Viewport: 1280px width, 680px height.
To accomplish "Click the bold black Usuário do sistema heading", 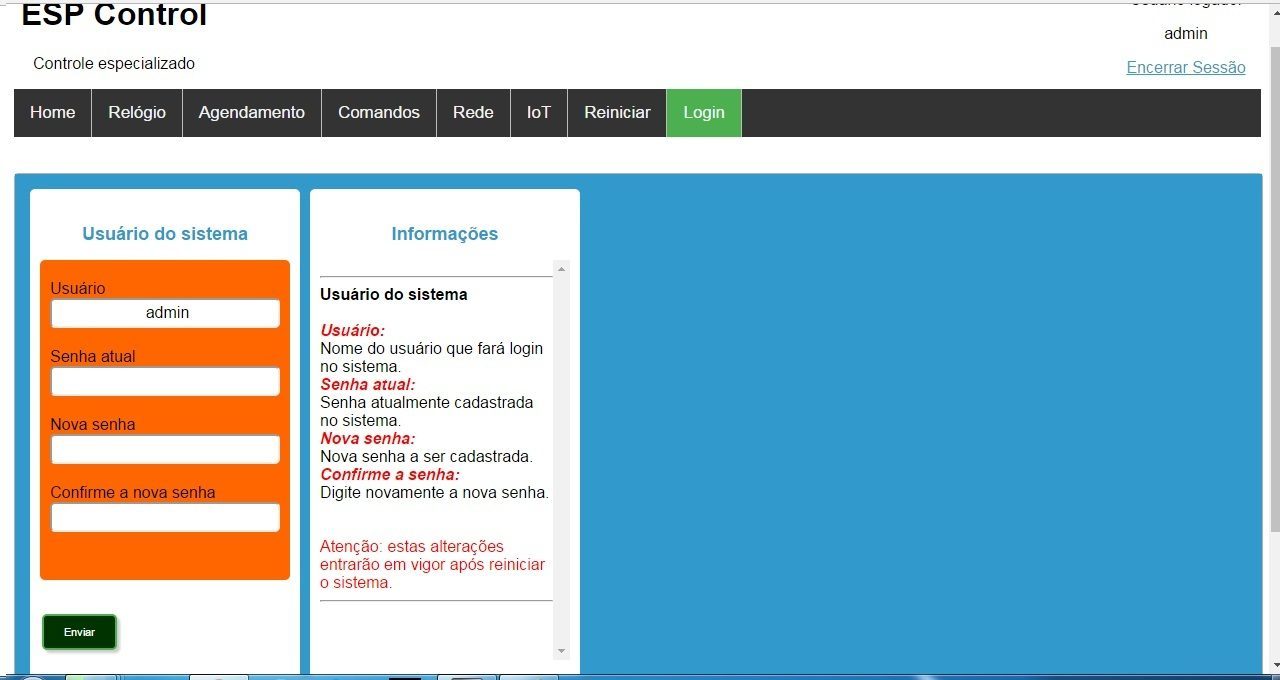I will click(394, 295).
